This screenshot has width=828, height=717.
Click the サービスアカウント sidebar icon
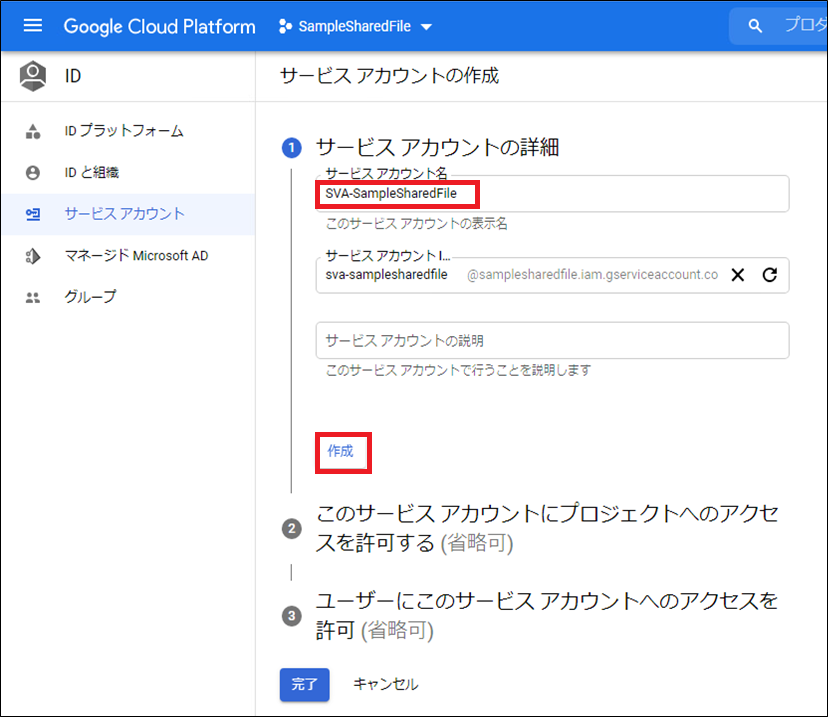(33, 214)
